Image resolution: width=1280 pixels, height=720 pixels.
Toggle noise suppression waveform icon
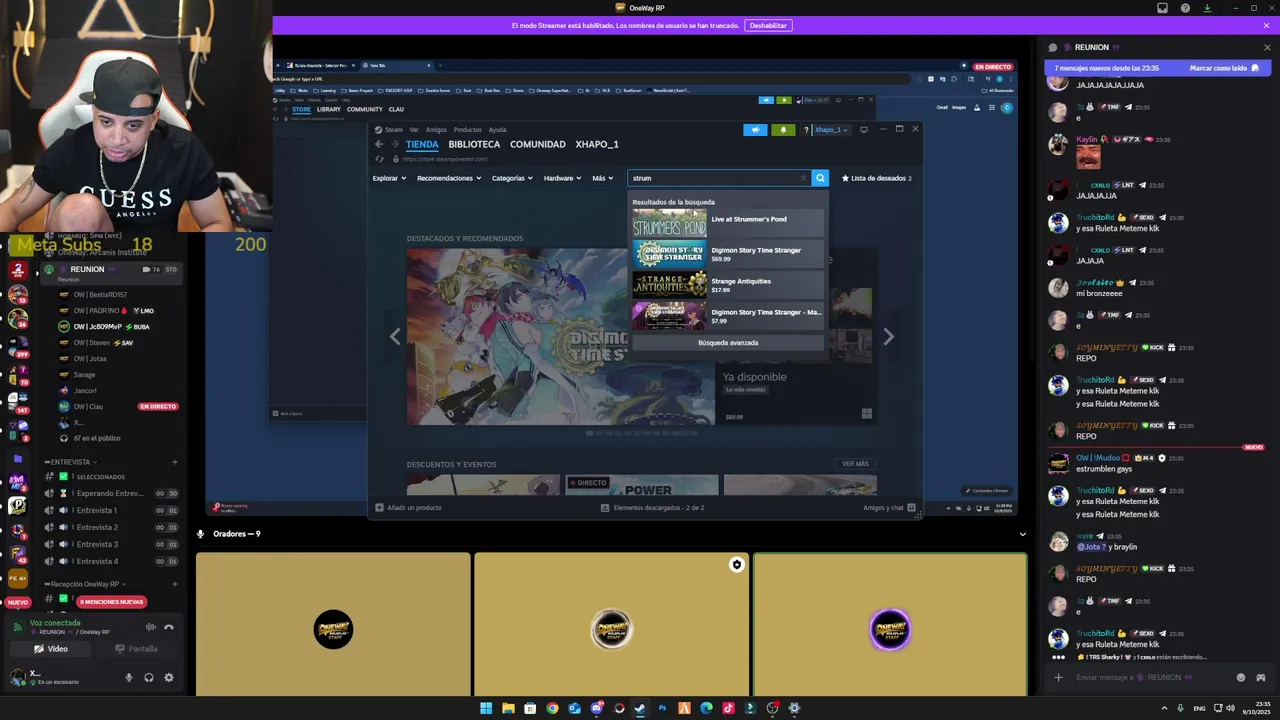151,627
